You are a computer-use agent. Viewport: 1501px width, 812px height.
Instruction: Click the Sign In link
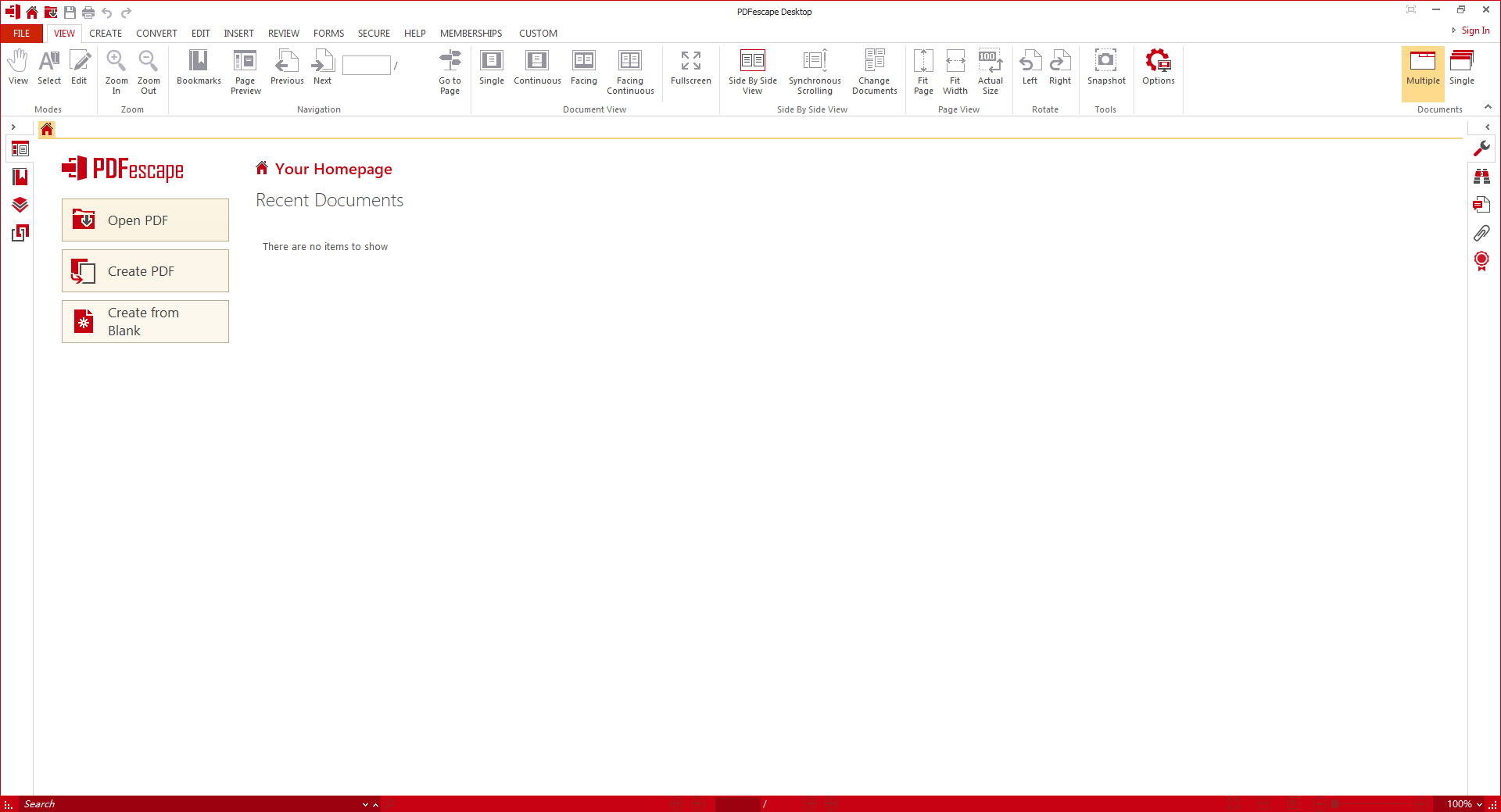click(1475, 30)
